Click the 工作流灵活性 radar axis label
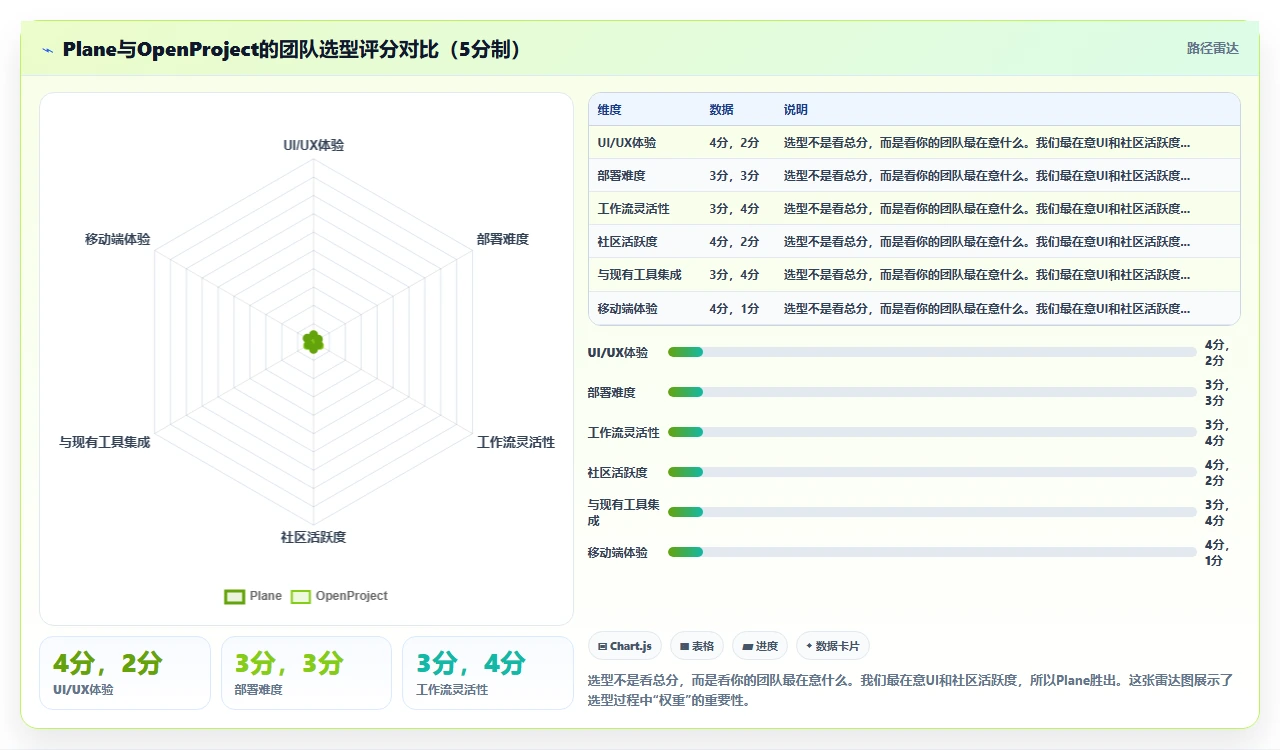Image resolution: width=1280 pixels, height=750 pixels. 516,442
